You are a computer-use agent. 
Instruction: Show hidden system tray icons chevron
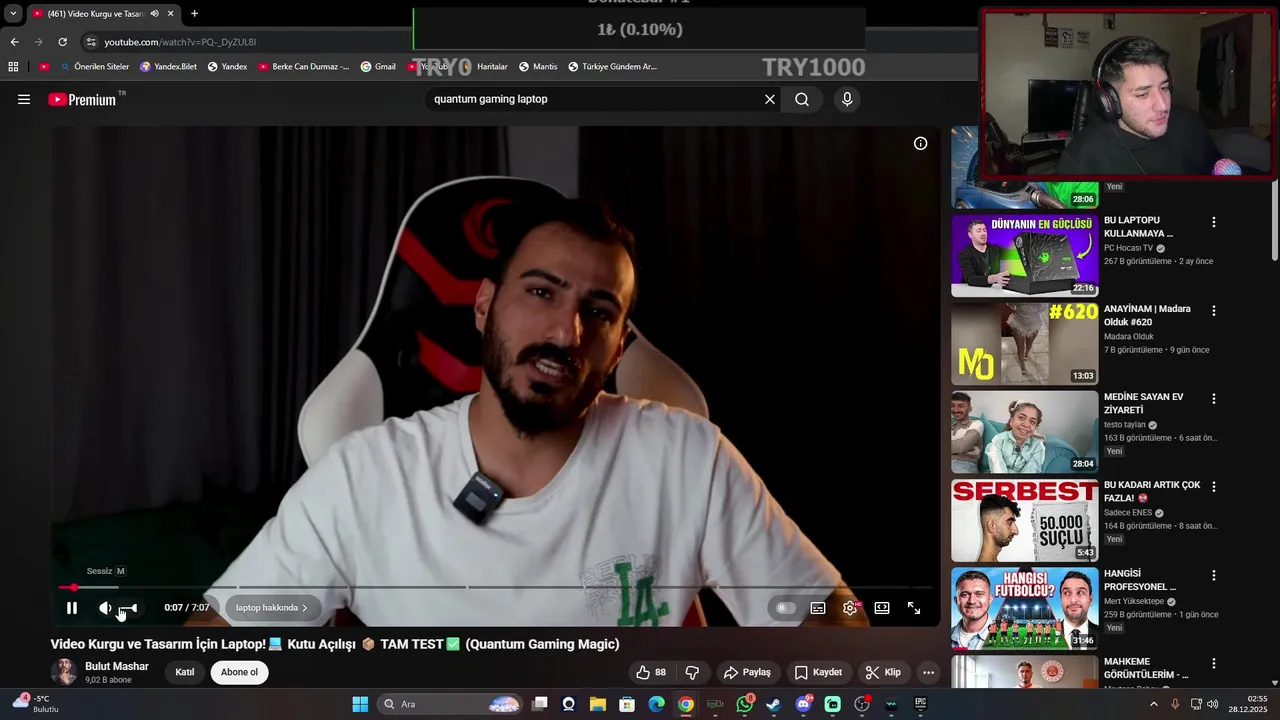point(1153,704)
